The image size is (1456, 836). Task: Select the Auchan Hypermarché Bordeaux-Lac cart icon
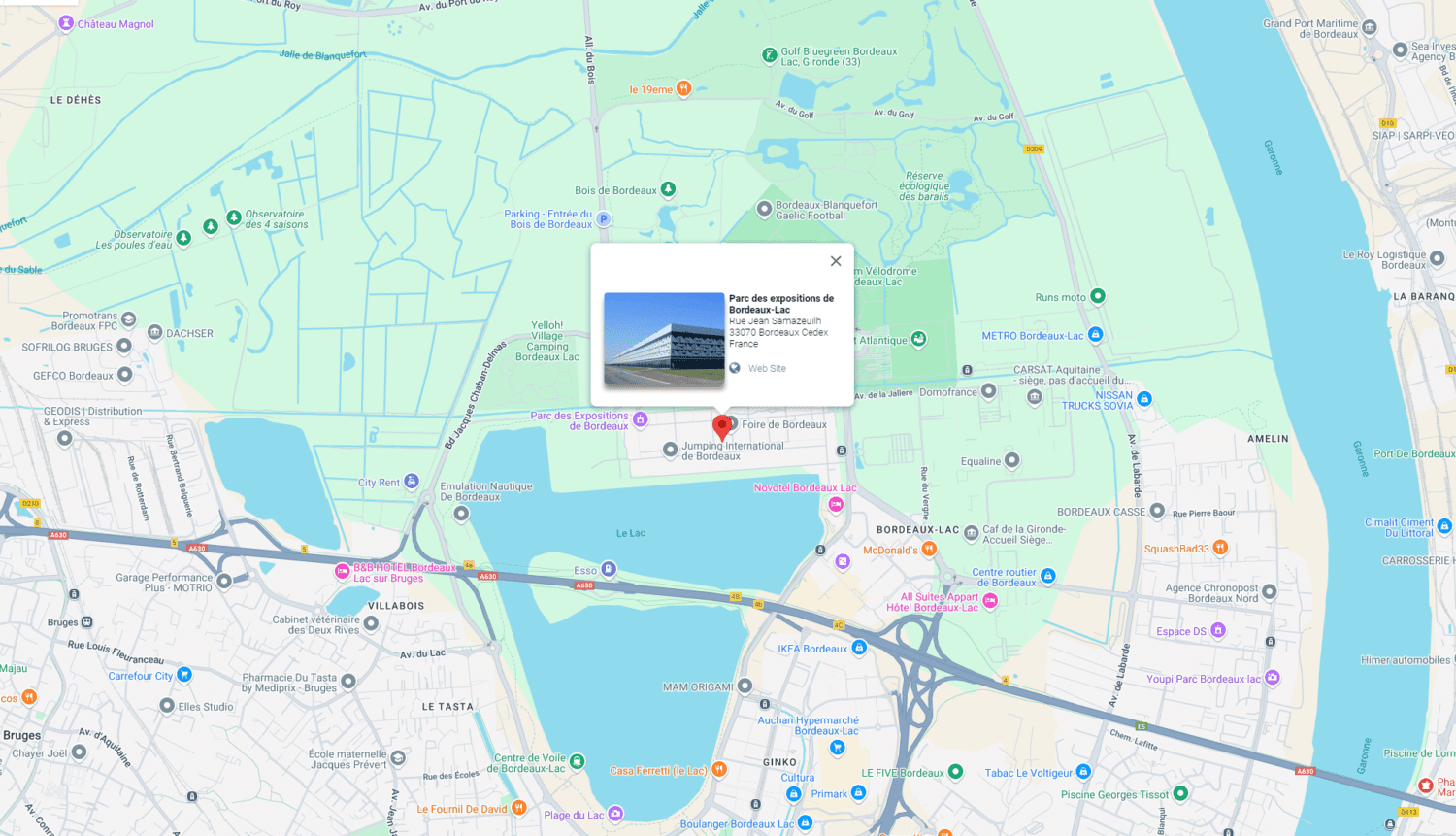click(837, 748)
